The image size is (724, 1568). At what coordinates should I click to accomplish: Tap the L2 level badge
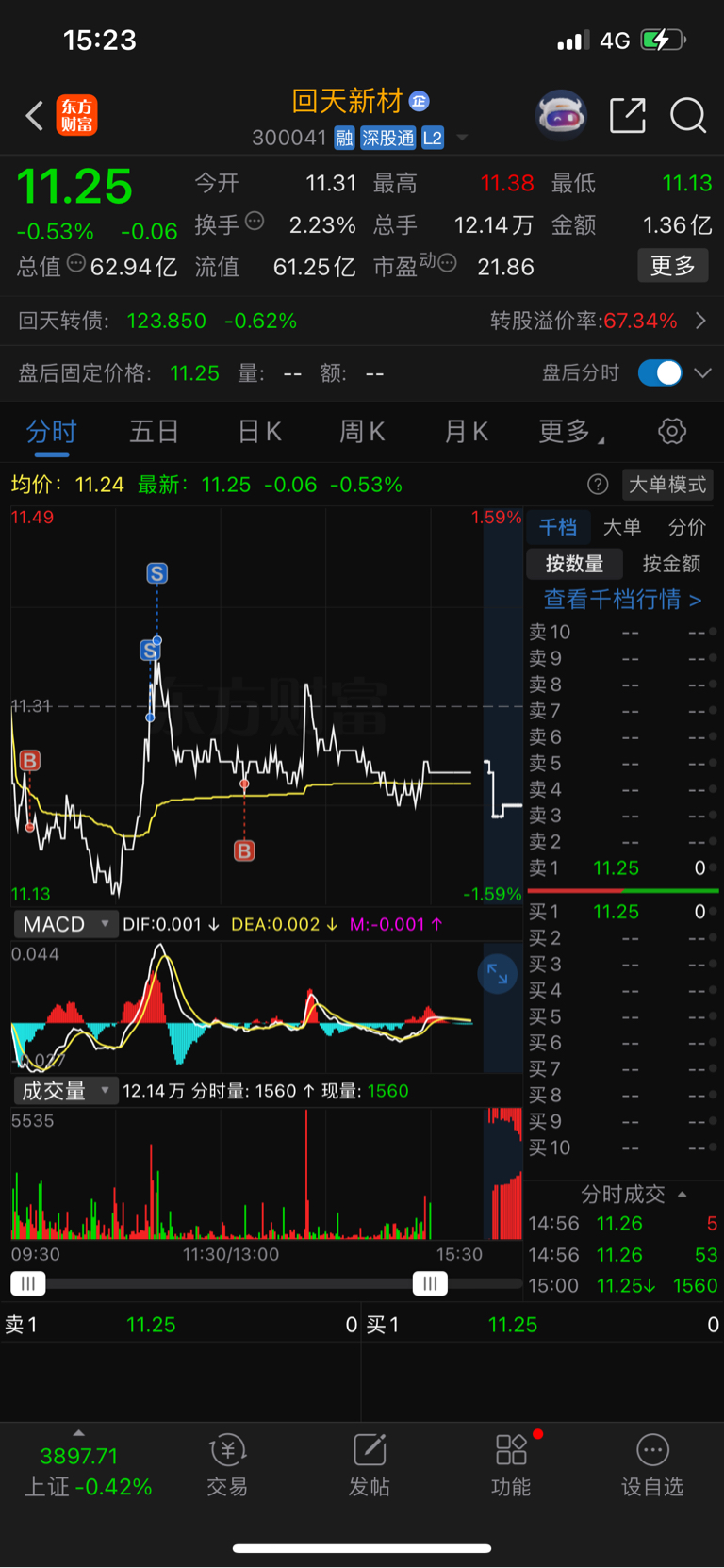[433, 139]
